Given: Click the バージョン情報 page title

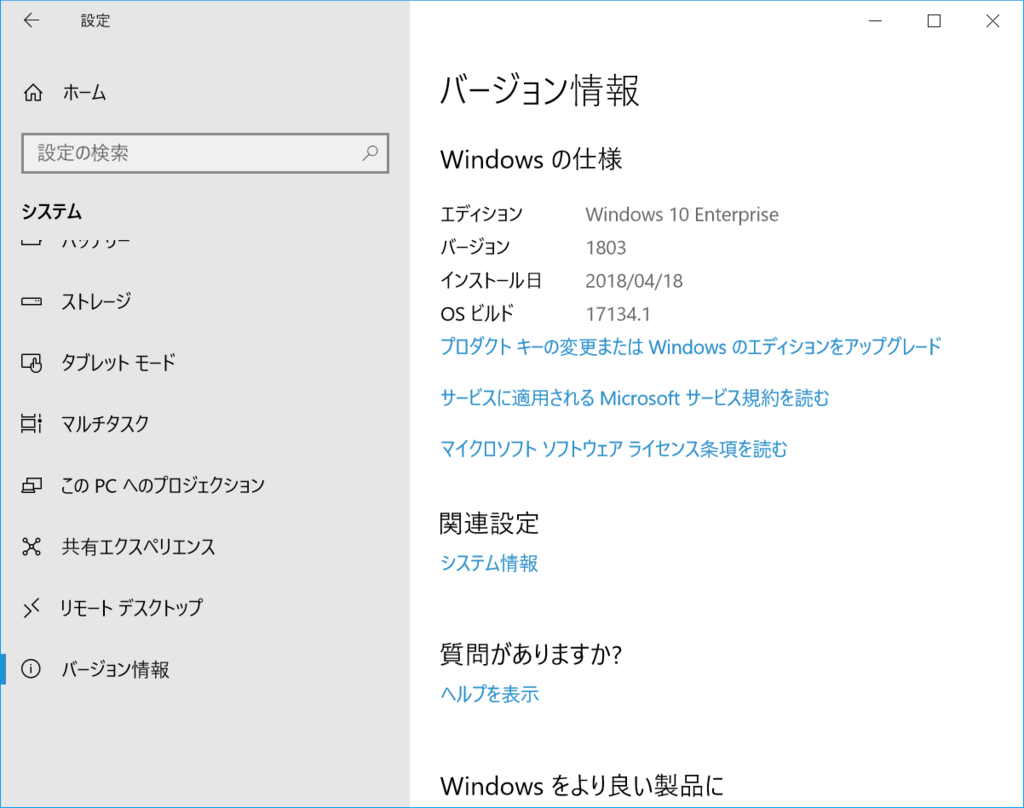Looking at the screenshot, I should (539, 90).
